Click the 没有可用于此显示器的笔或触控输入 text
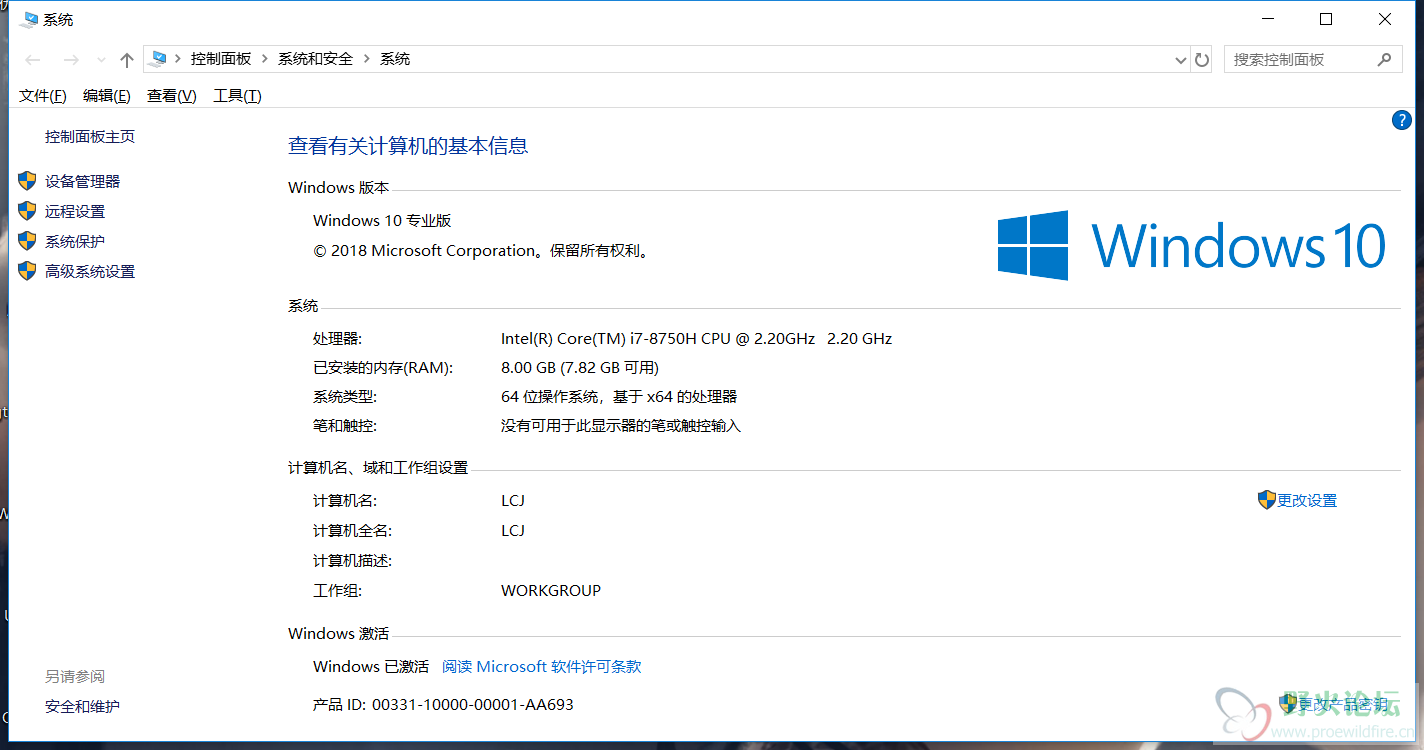This screenshot has height=750, width=1424. tap(621, 426)
